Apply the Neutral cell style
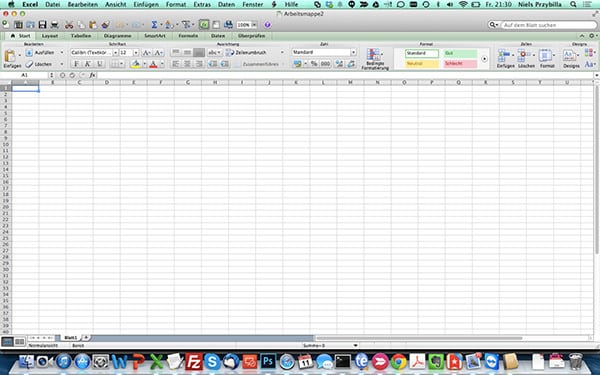This screenshot has width=600, height=375. [422, 64]
